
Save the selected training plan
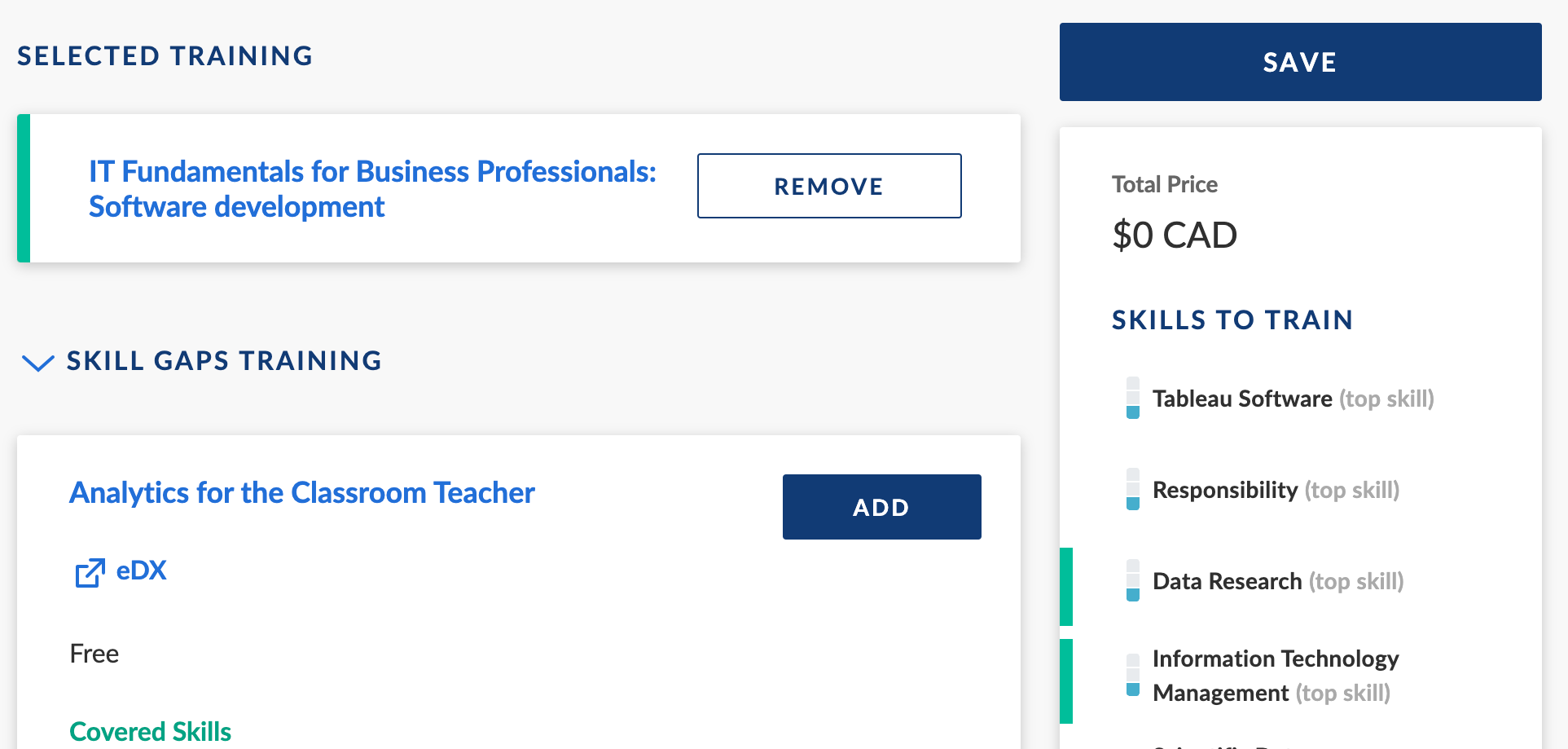coord(1300,62)
